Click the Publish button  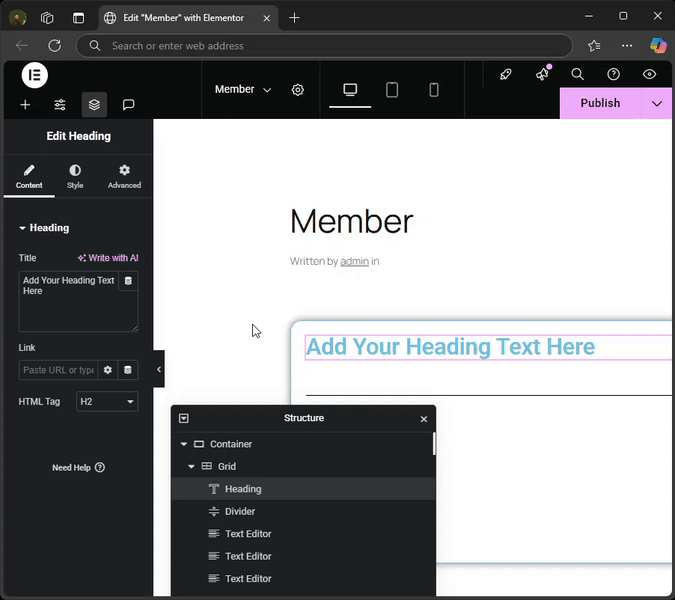tap(600, 103)
